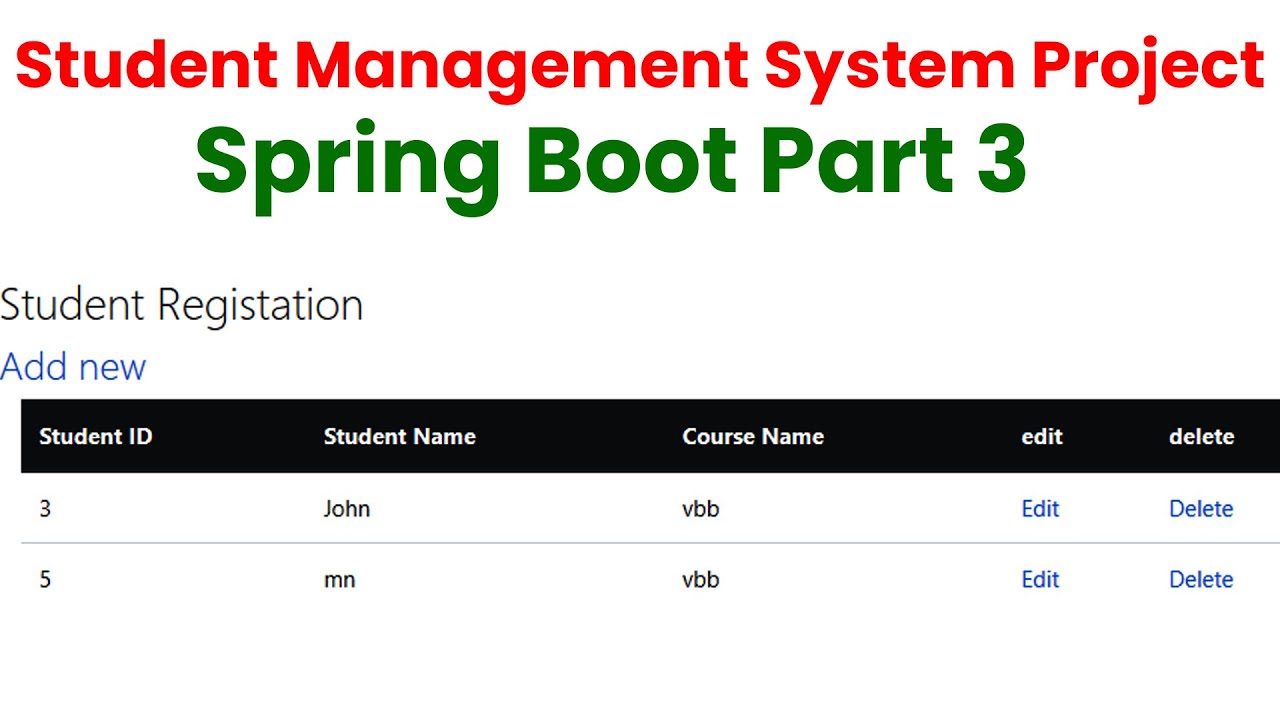The height and width of the screenshot is (720, 1280).
Task: Click the 'Student Name' column header
Action: point(400,437)
